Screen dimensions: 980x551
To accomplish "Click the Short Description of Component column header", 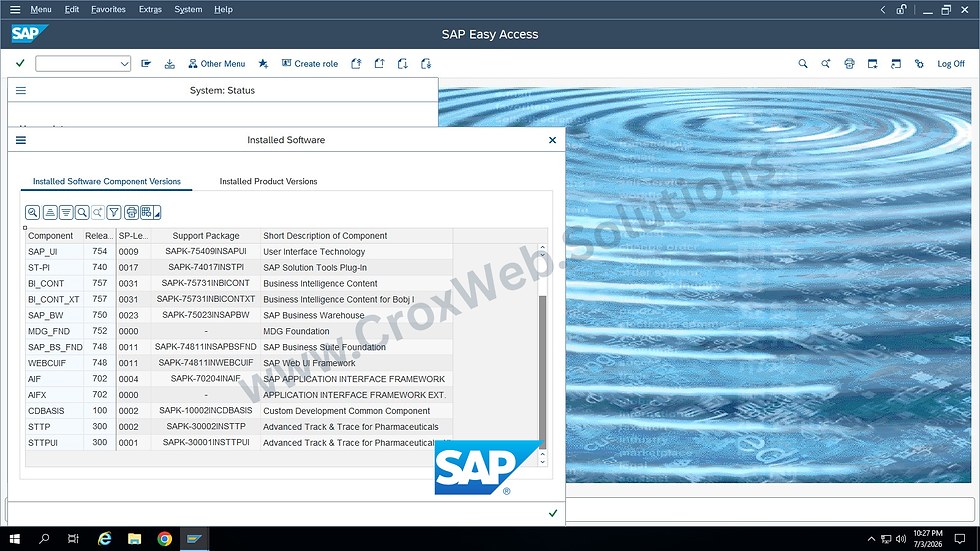I will tap(356, 236).
